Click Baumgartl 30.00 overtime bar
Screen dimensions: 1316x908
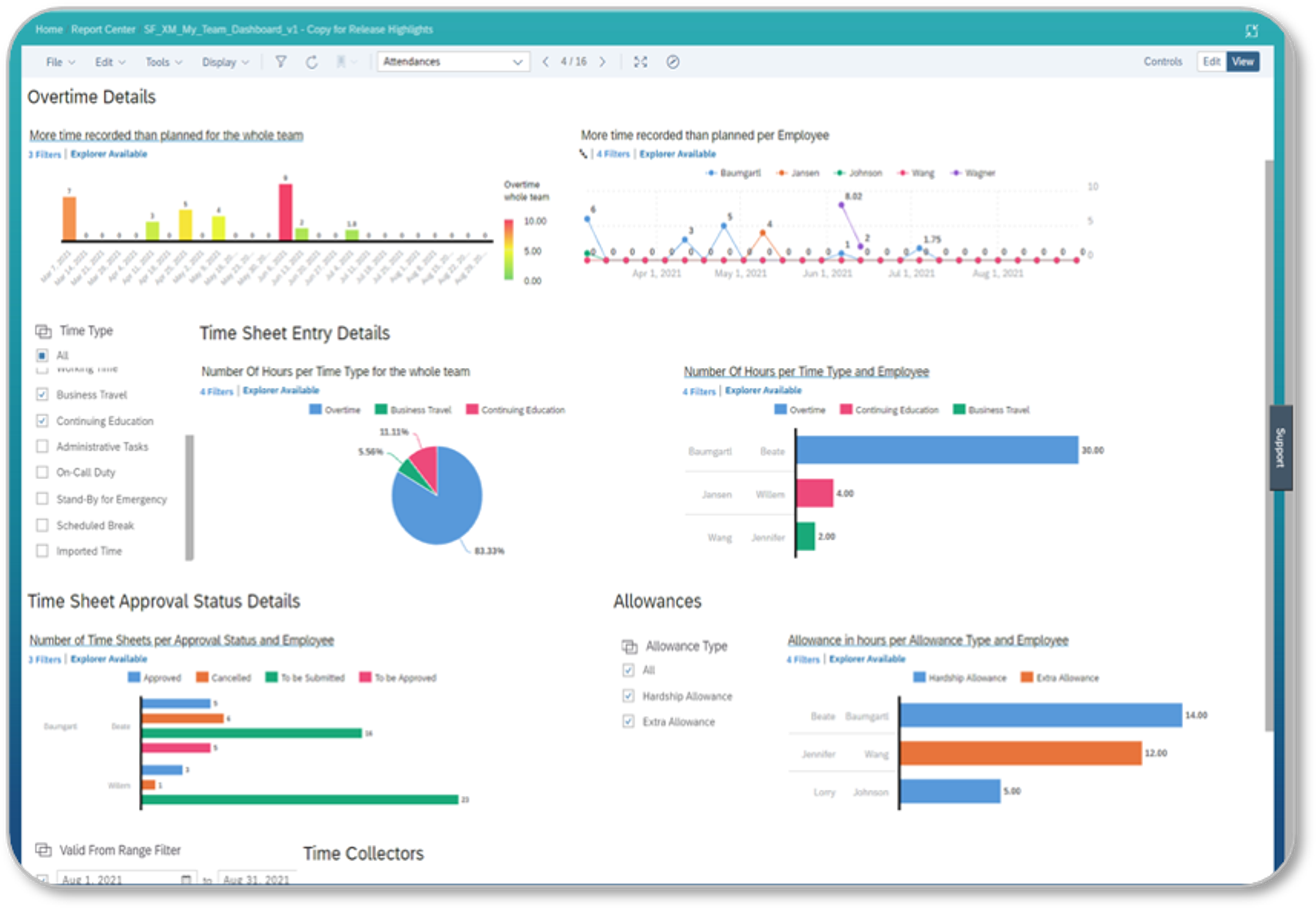[937, 450]
